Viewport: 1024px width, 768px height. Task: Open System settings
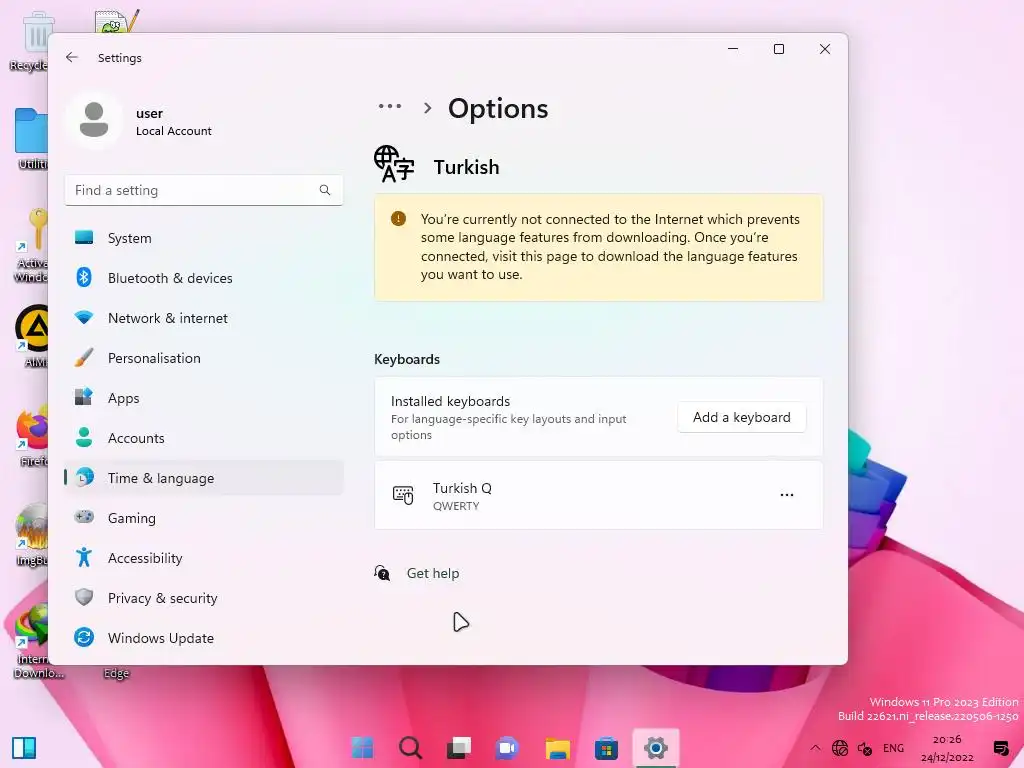pyautogui.click(x=204, y=238)
